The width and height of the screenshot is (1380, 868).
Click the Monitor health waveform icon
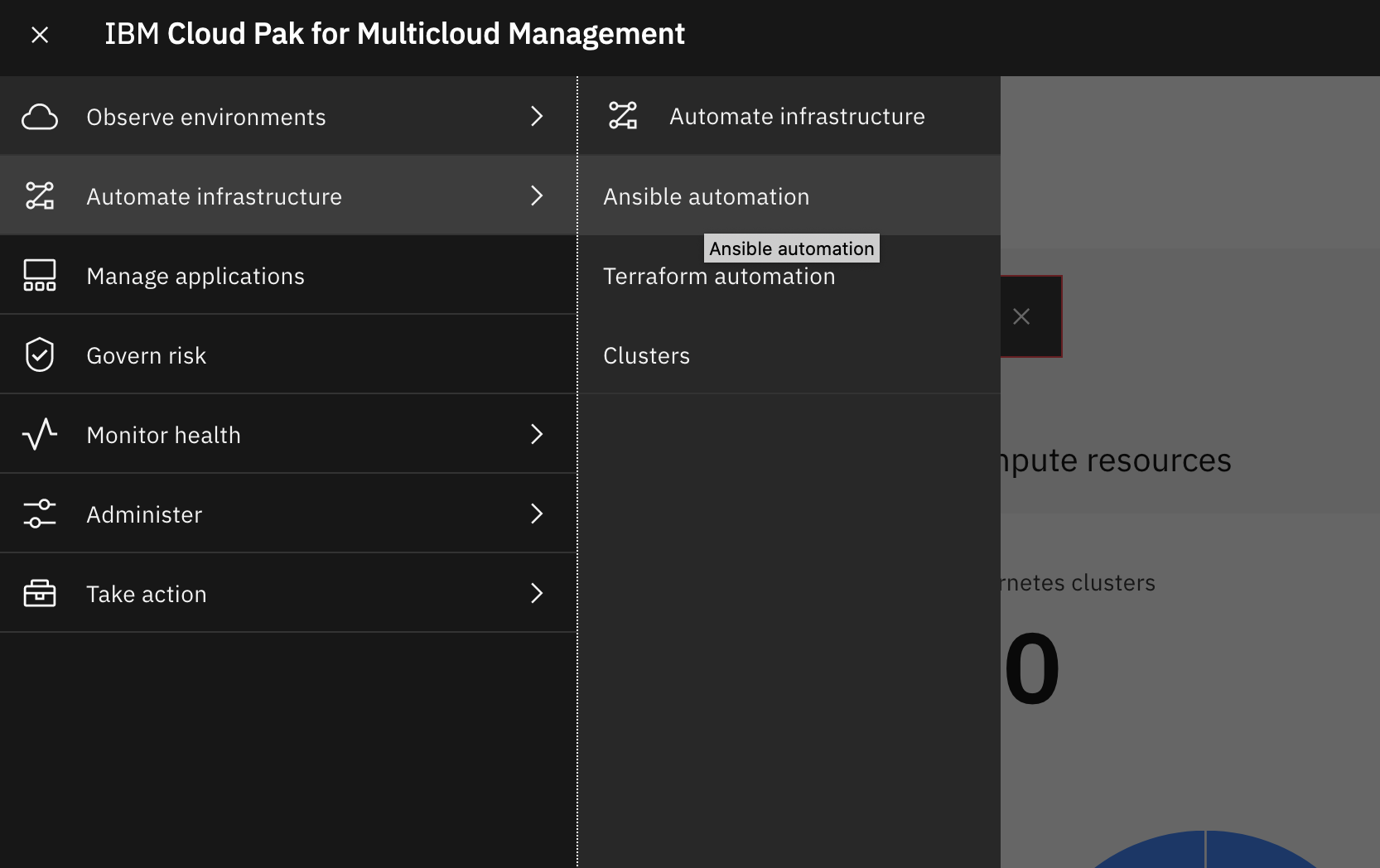point(40,434)
